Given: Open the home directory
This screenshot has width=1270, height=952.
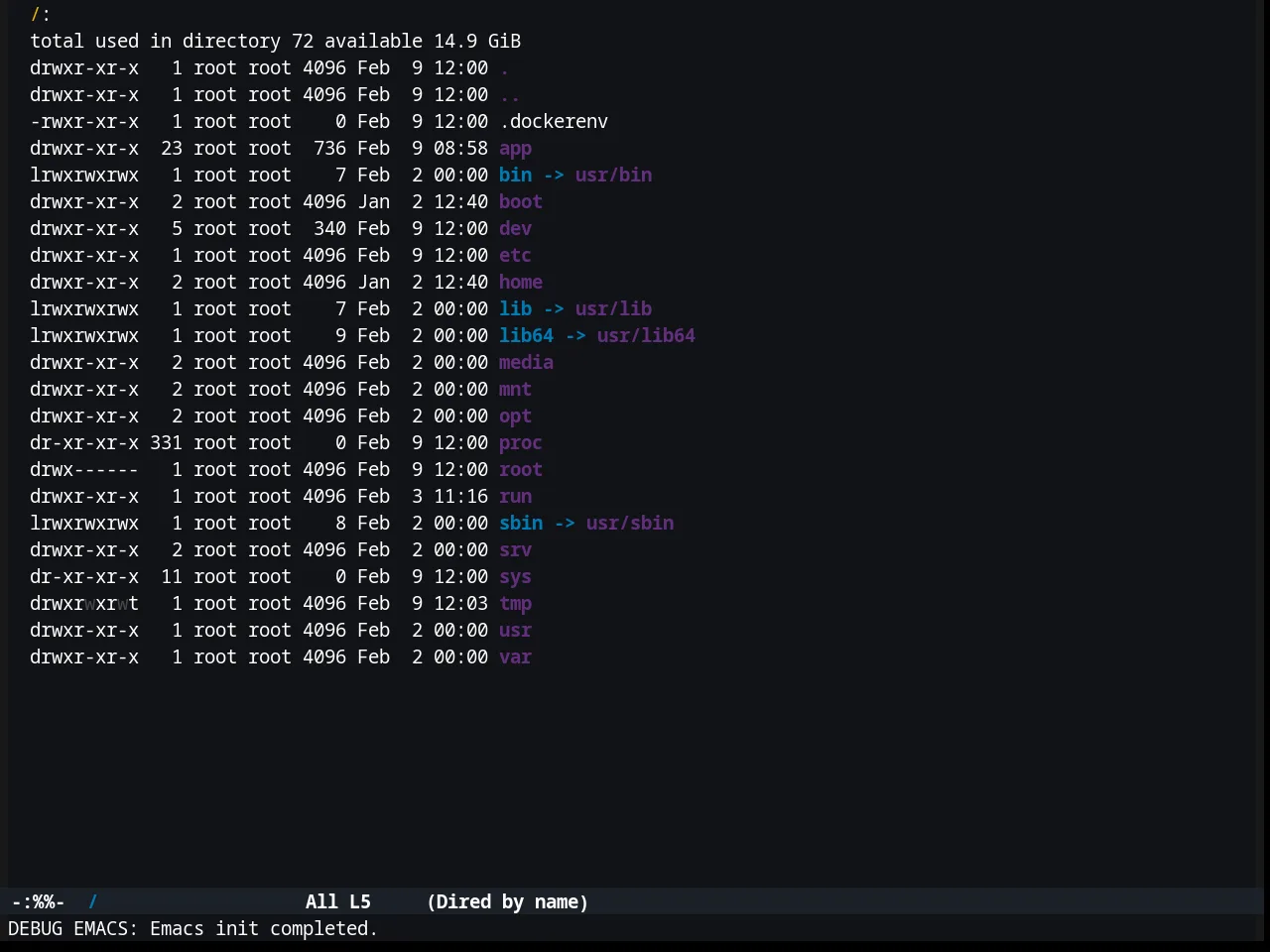Looking at the screenshot, I should 521,282.
